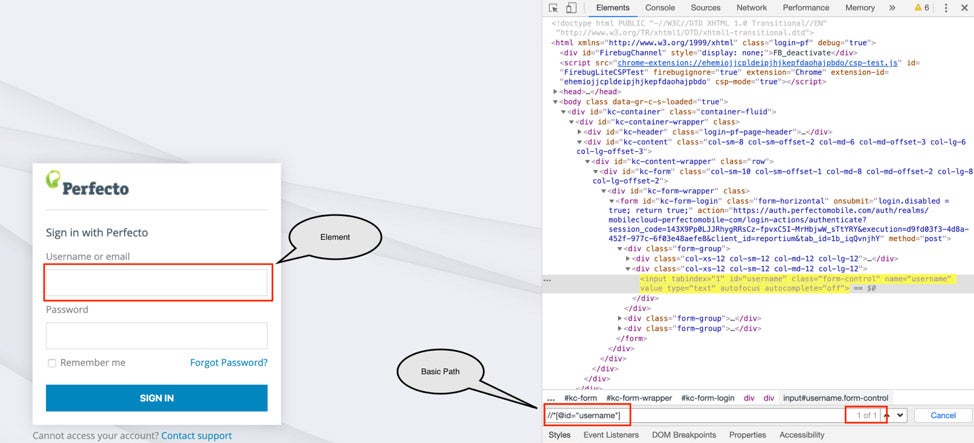The width and height of the screenshot is (974, 443).
Task: Open the Sources tab
Action: (706, 8)
